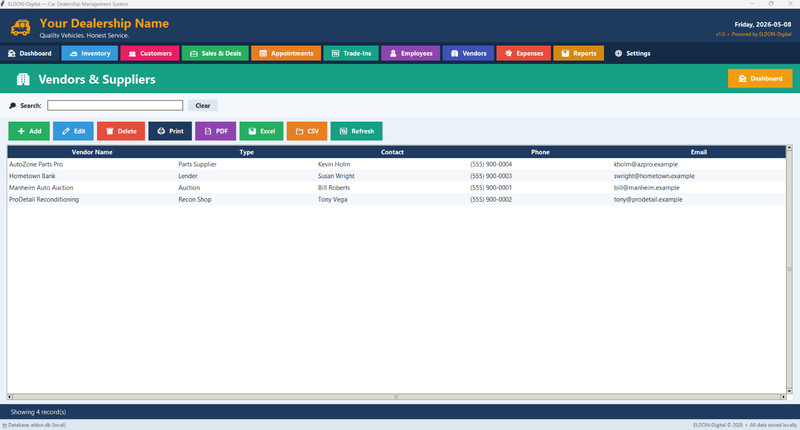This screenshot has width=800, height=430.
Task: Click the search key icon
Action: [13, 106]
